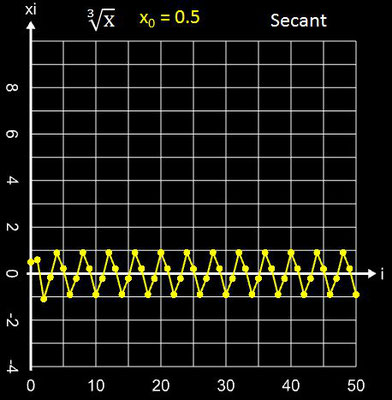This screenshot has height=400, width=392.
Task: Click the x-axis tick label '10'
Action: pos(96,386)
